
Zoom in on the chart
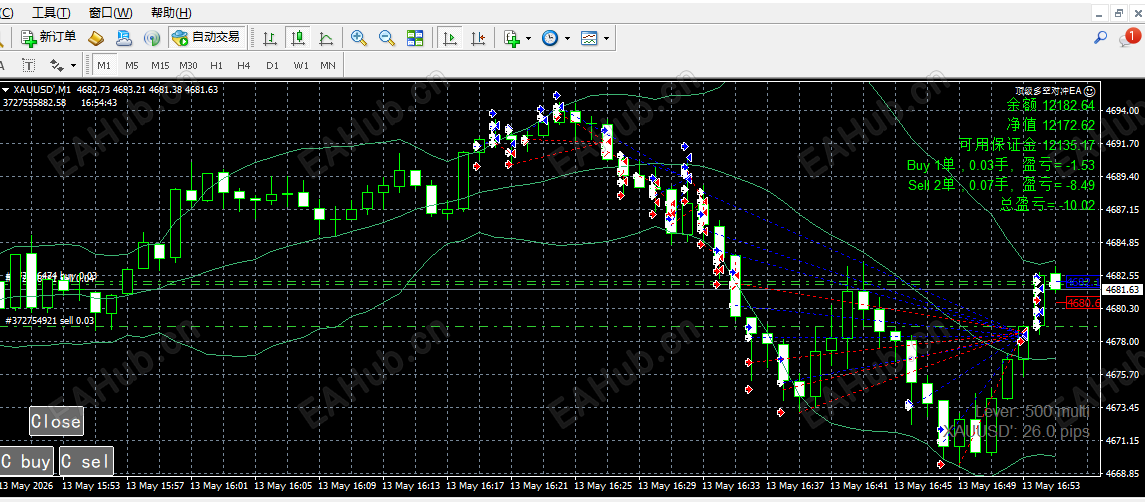coord(359,38)
